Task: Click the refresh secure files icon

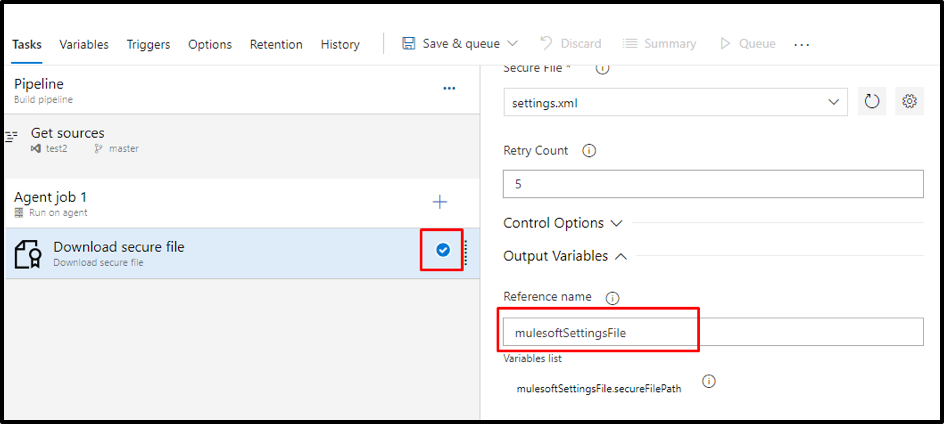Action: coord(872,102)
